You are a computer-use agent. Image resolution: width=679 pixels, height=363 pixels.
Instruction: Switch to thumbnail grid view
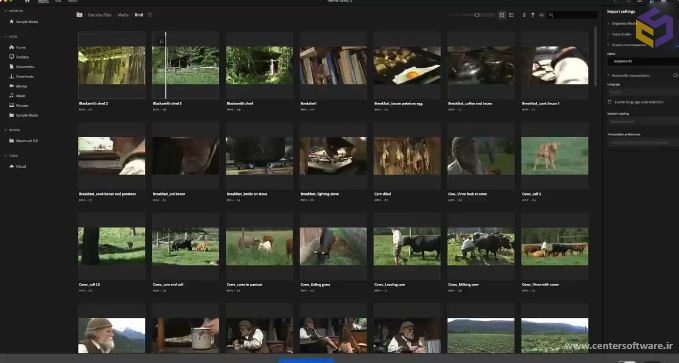tap(502, 15)
